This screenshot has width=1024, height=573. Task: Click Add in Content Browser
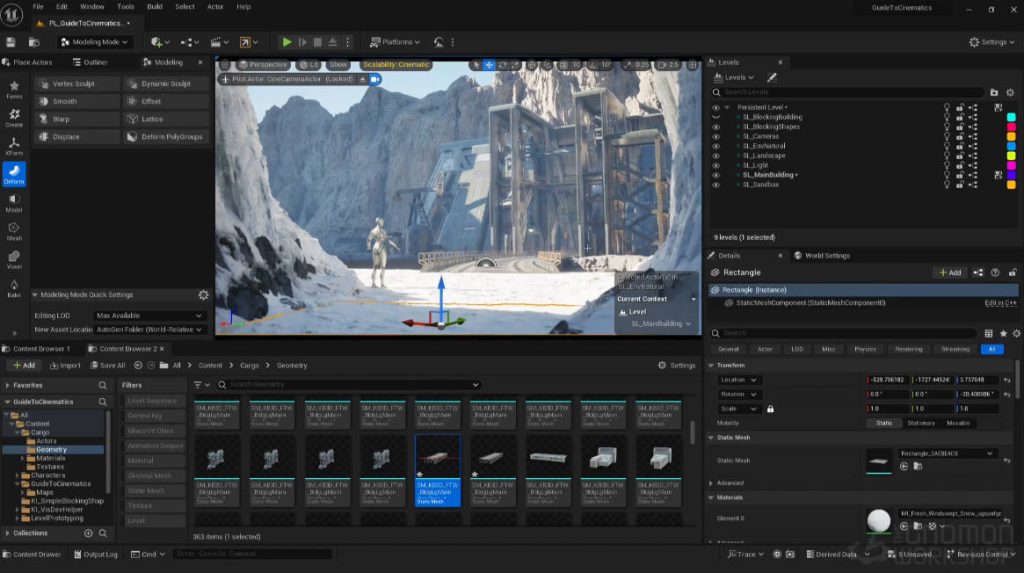tap(24, 365)
